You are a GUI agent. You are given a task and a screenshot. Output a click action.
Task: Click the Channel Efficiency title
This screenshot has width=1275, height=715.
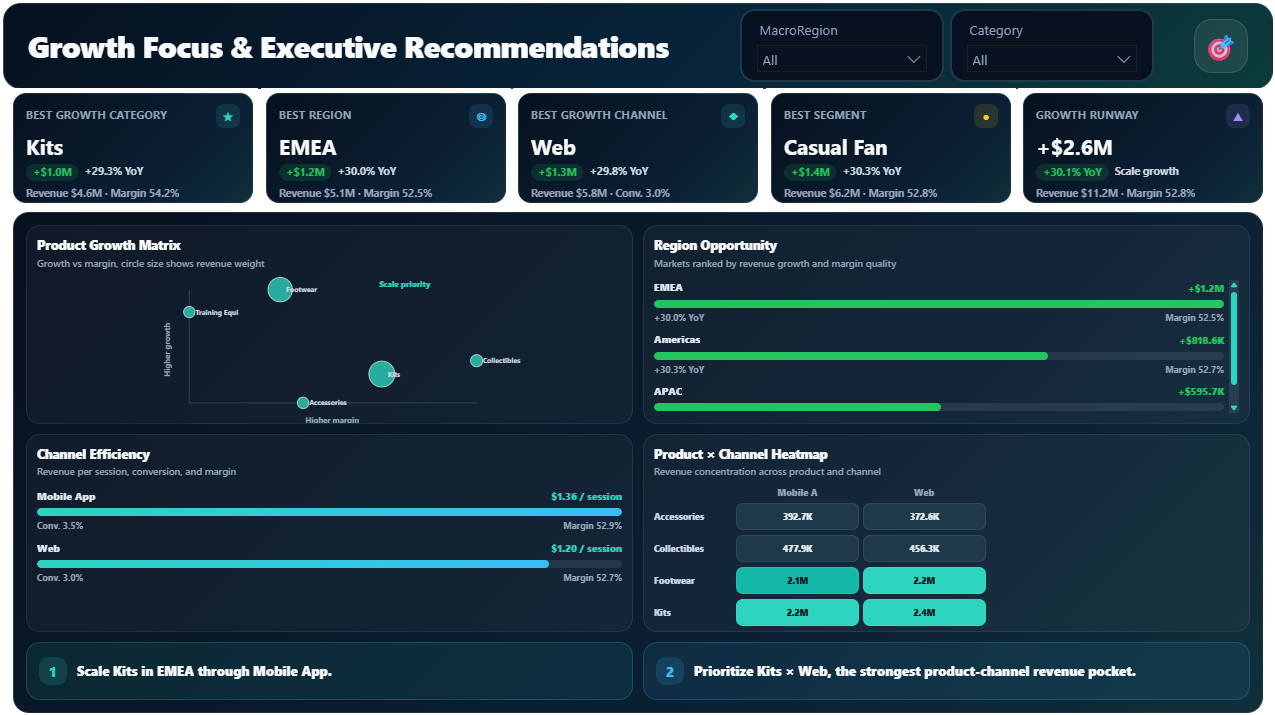pyautogui.click(x=93, y=454)
